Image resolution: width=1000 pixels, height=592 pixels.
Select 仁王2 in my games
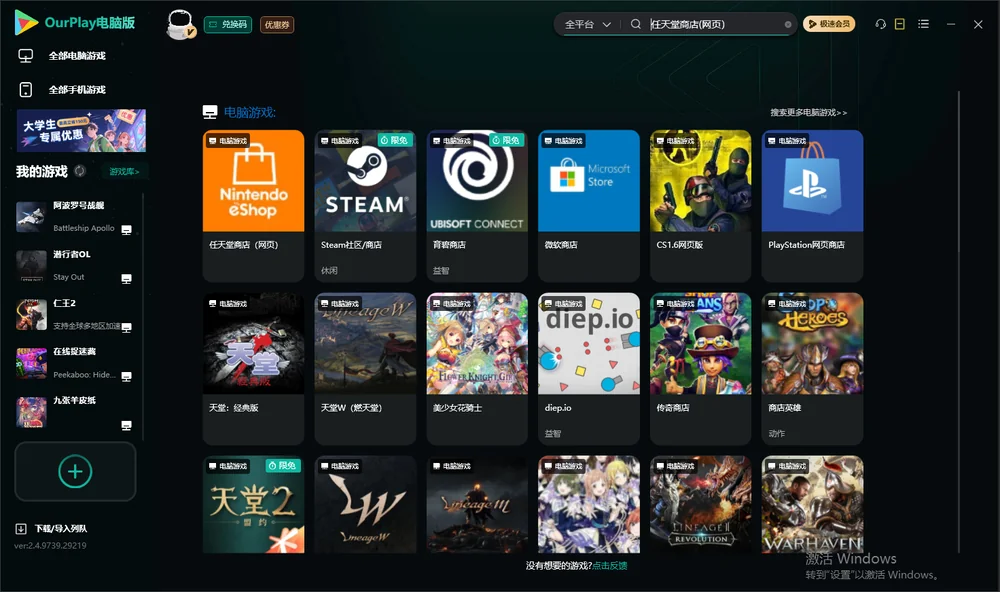tap(75, 314)
